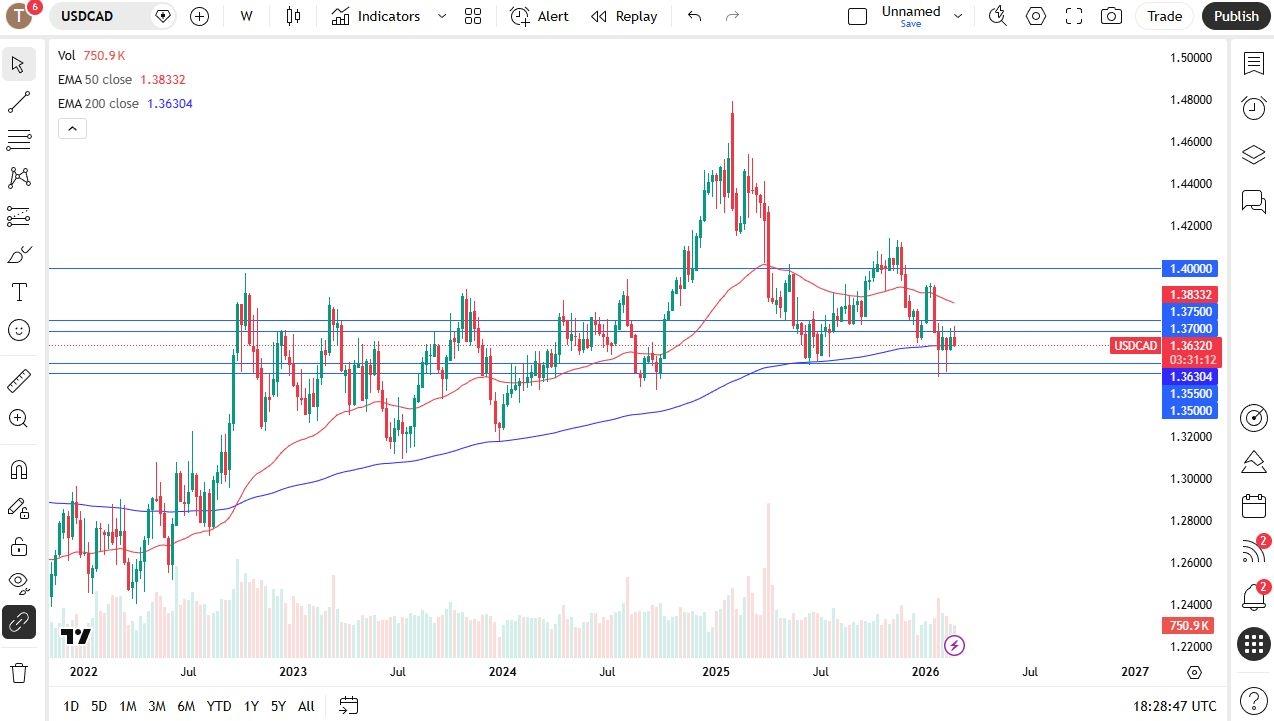Click the Trade button
Image resolution: width=1274 pixels, height=721 pixels.
(x=1164, y=16)
